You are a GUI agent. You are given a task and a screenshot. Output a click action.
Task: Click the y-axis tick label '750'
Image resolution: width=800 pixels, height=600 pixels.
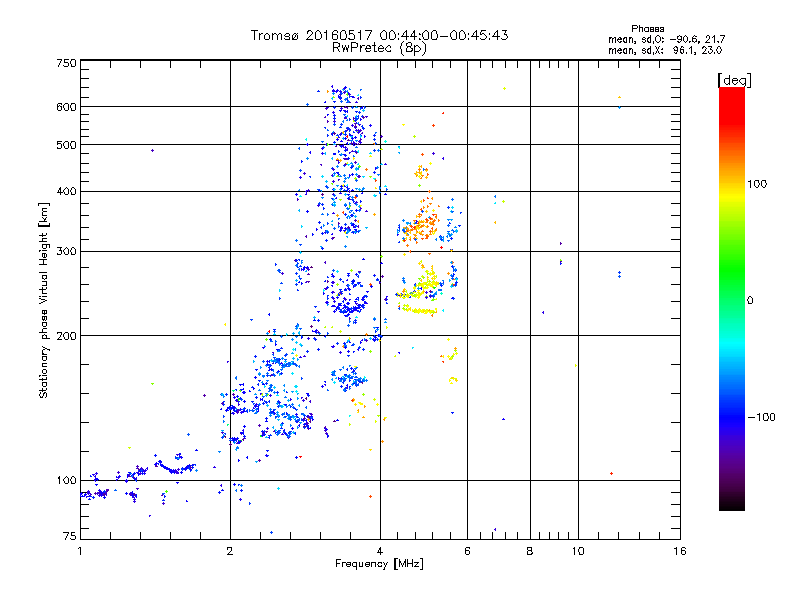coord(66,63)
